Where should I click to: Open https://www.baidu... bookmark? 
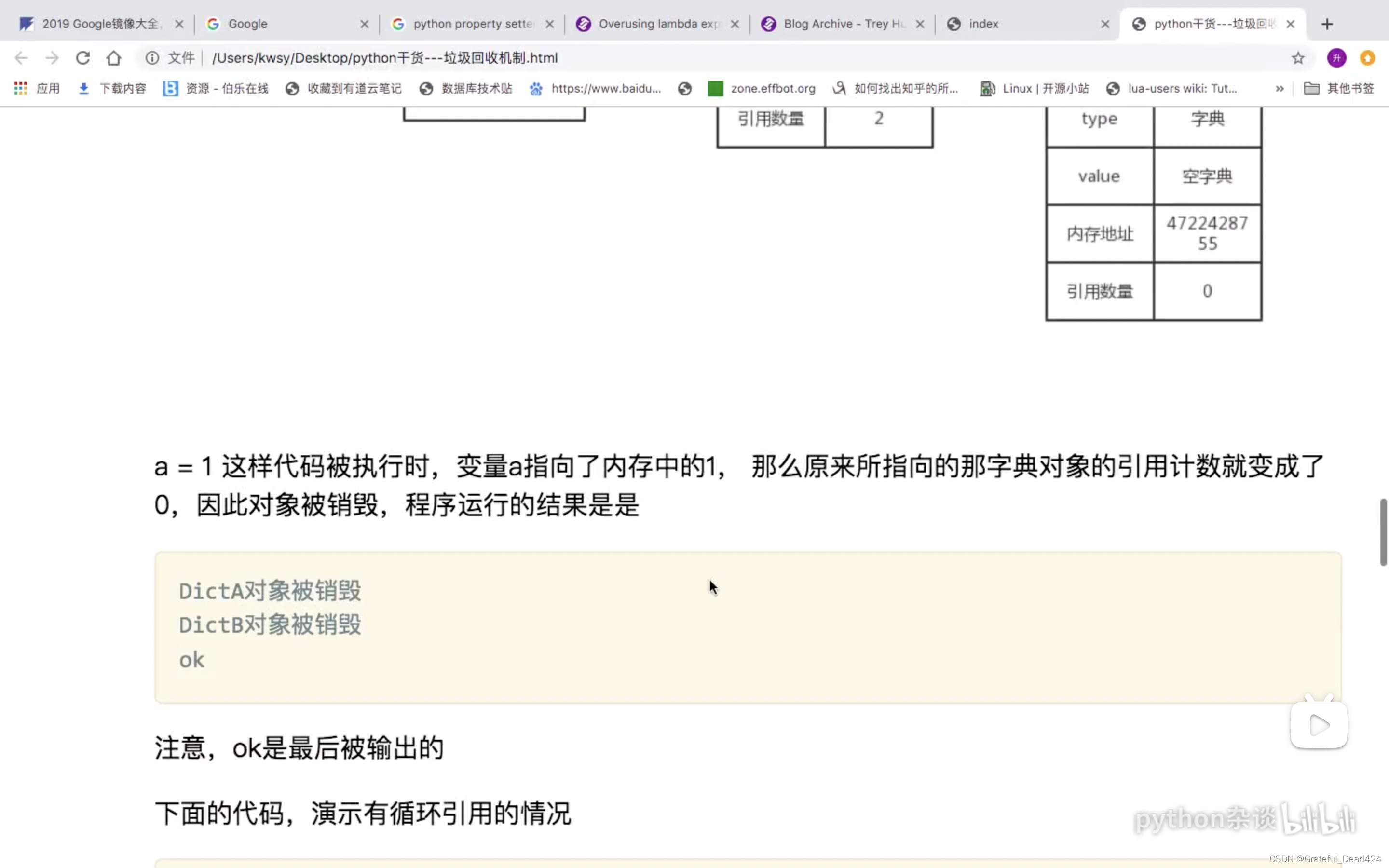[595, 88]
